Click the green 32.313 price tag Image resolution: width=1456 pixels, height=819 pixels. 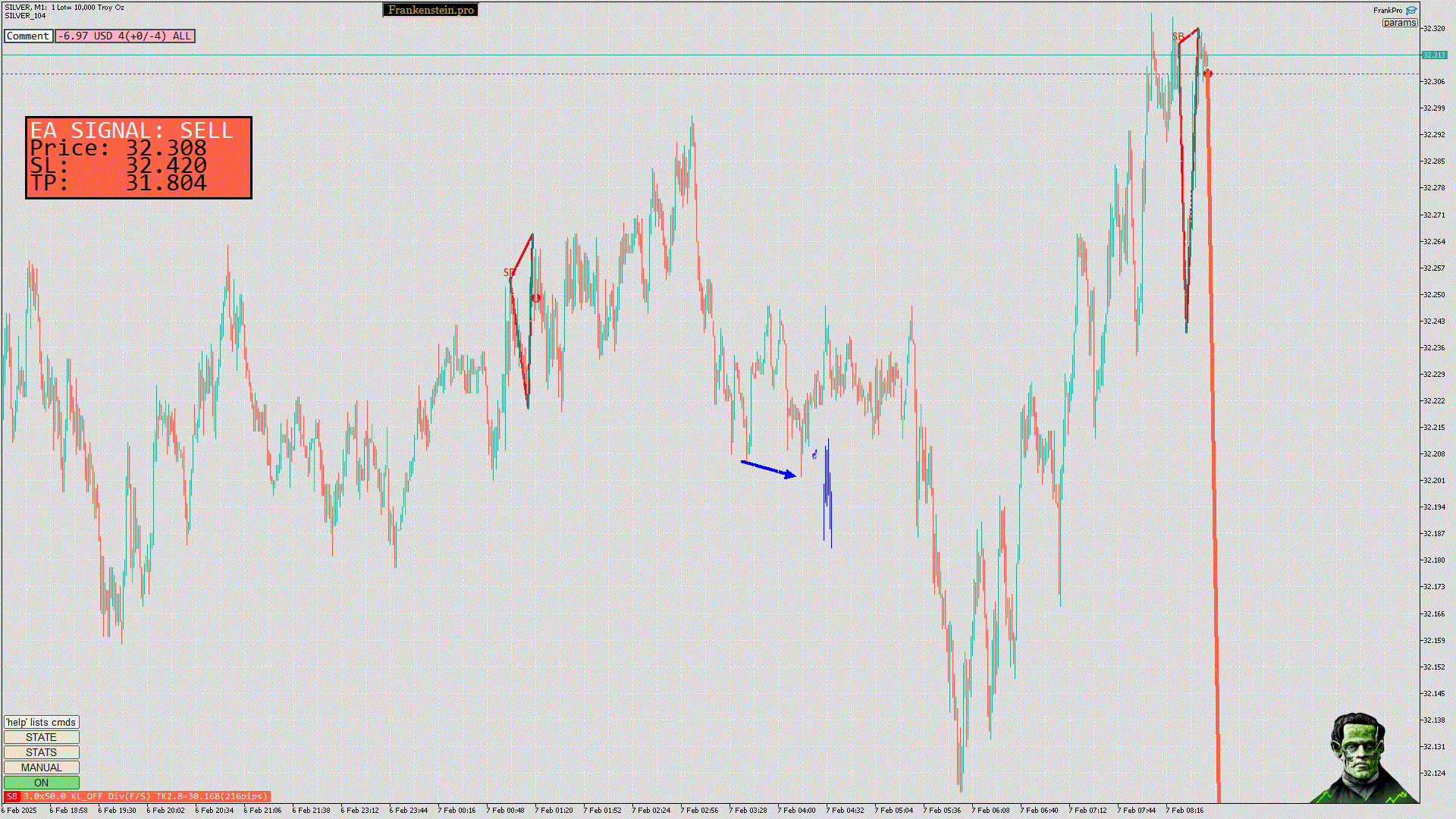[x=1433, y=55]
